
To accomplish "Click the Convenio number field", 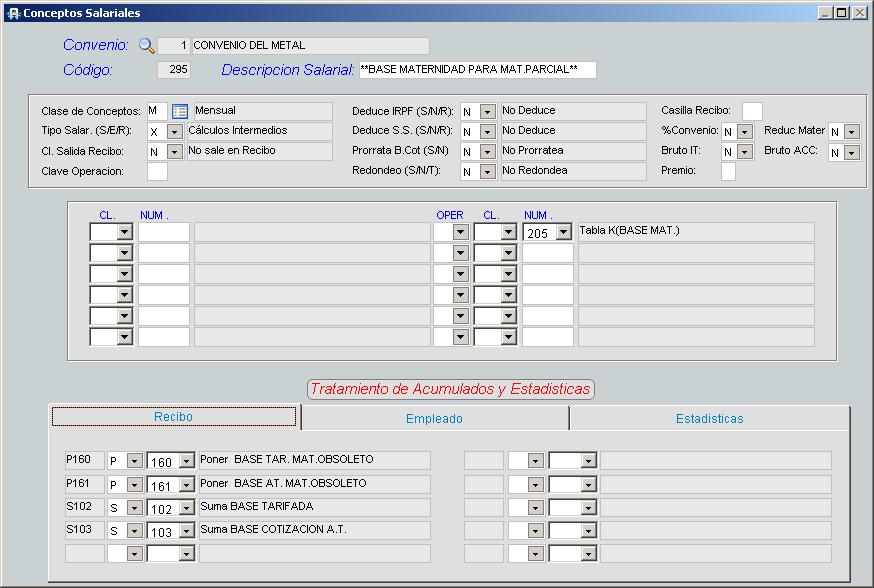I will click(x=174, y=46).
